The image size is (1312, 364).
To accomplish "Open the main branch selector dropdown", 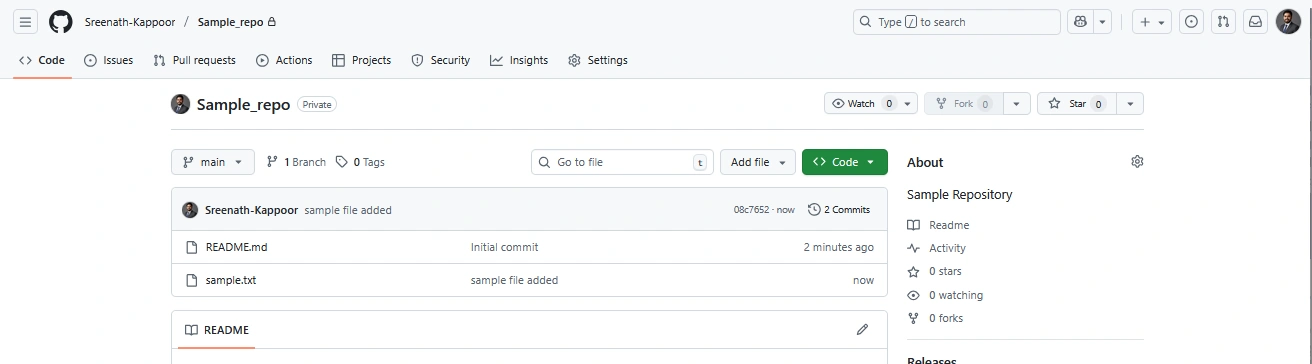I will tap(213, 162).
